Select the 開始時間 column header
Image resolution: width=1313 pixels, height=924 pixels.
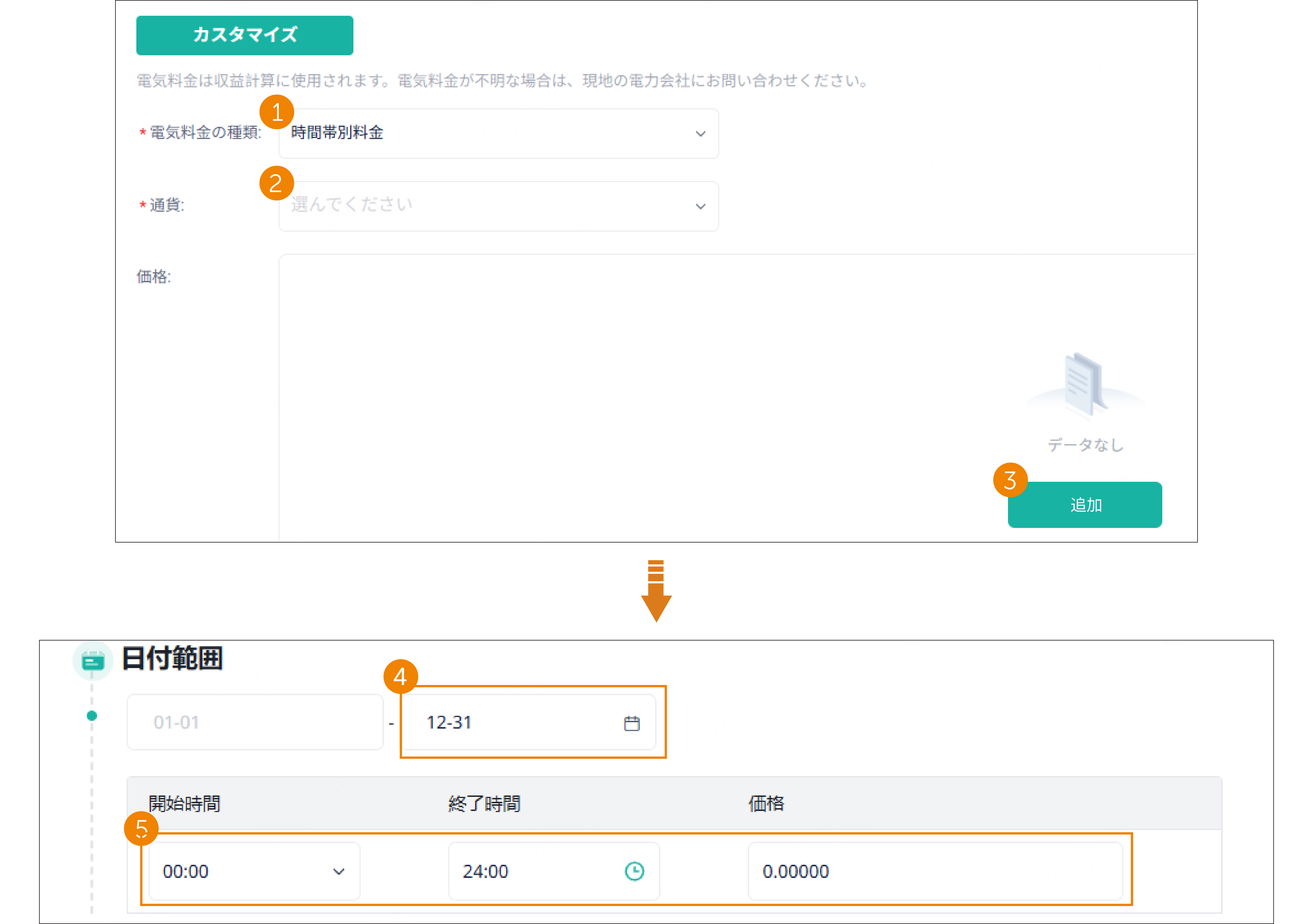(x=184, y=803)
